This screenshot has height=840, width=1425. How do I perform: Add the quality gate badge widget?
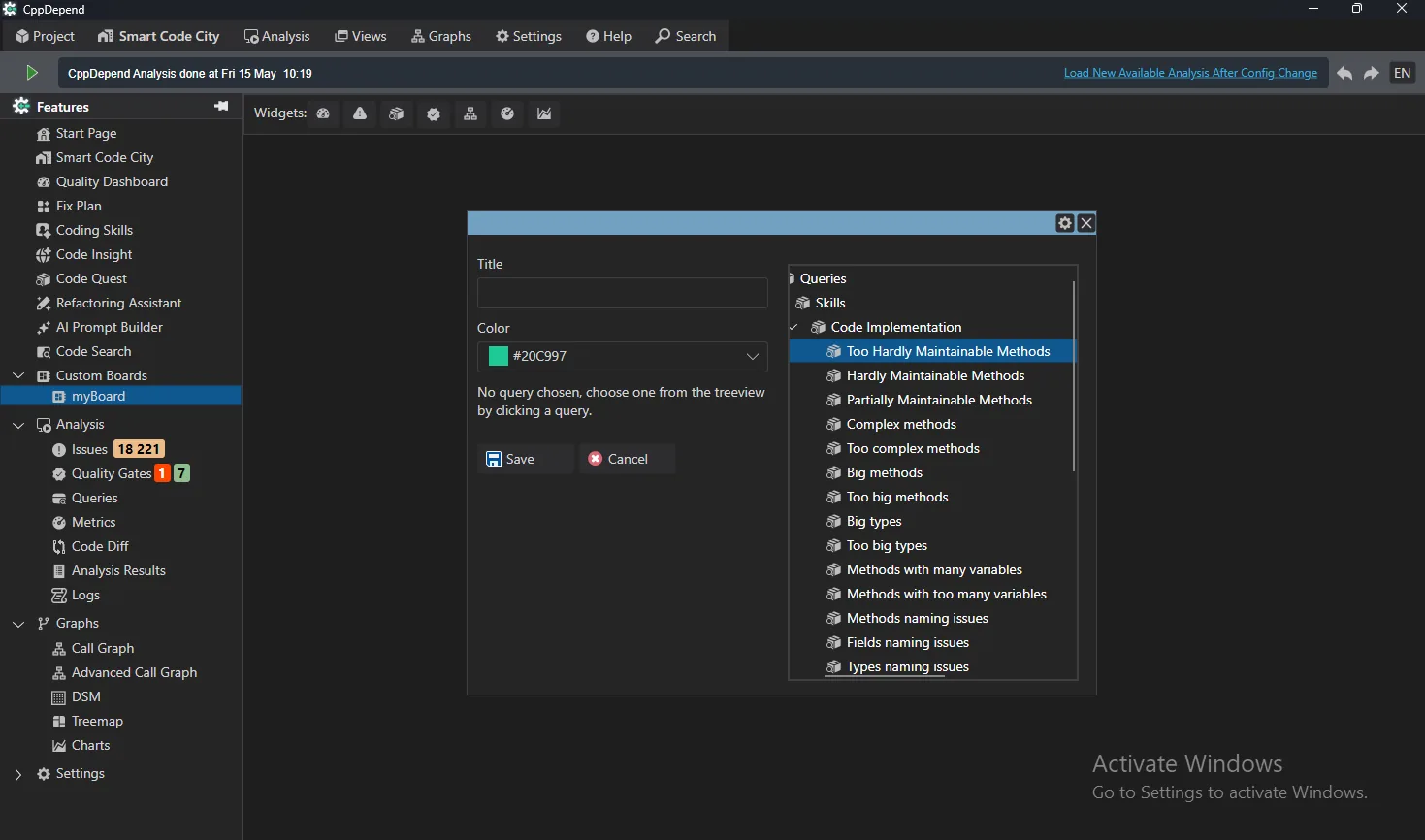tap(434, 113)
